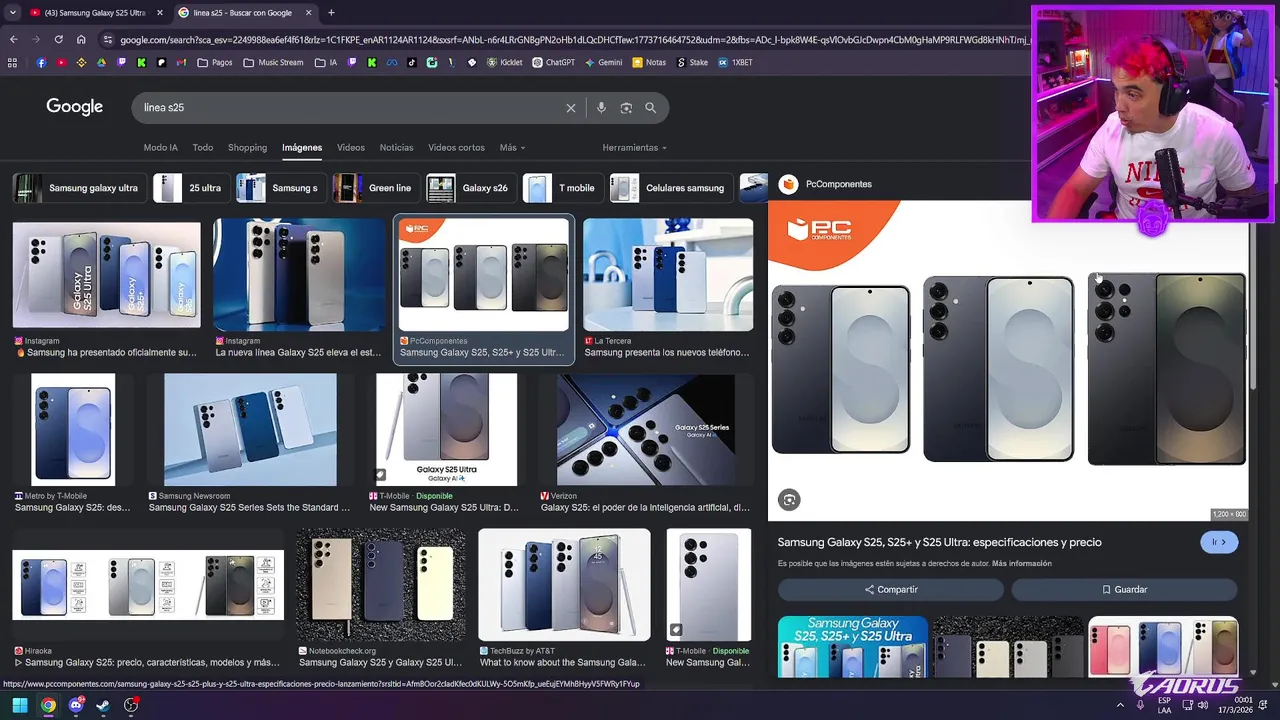
Task: Open the 'Samsung Galaxy S25, S25+ y S25 Ultra: especificaciones' title
Action: (939, 542)
